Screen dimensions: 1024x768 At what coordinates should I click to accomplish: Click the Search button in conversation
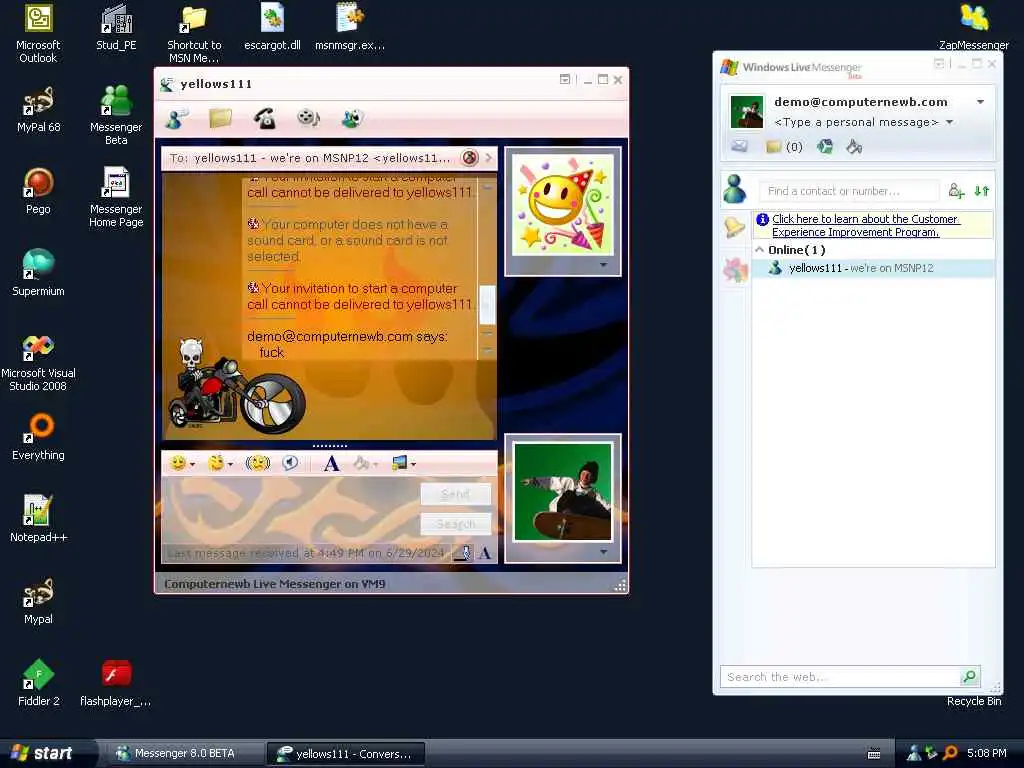click(x=456, y=524)
